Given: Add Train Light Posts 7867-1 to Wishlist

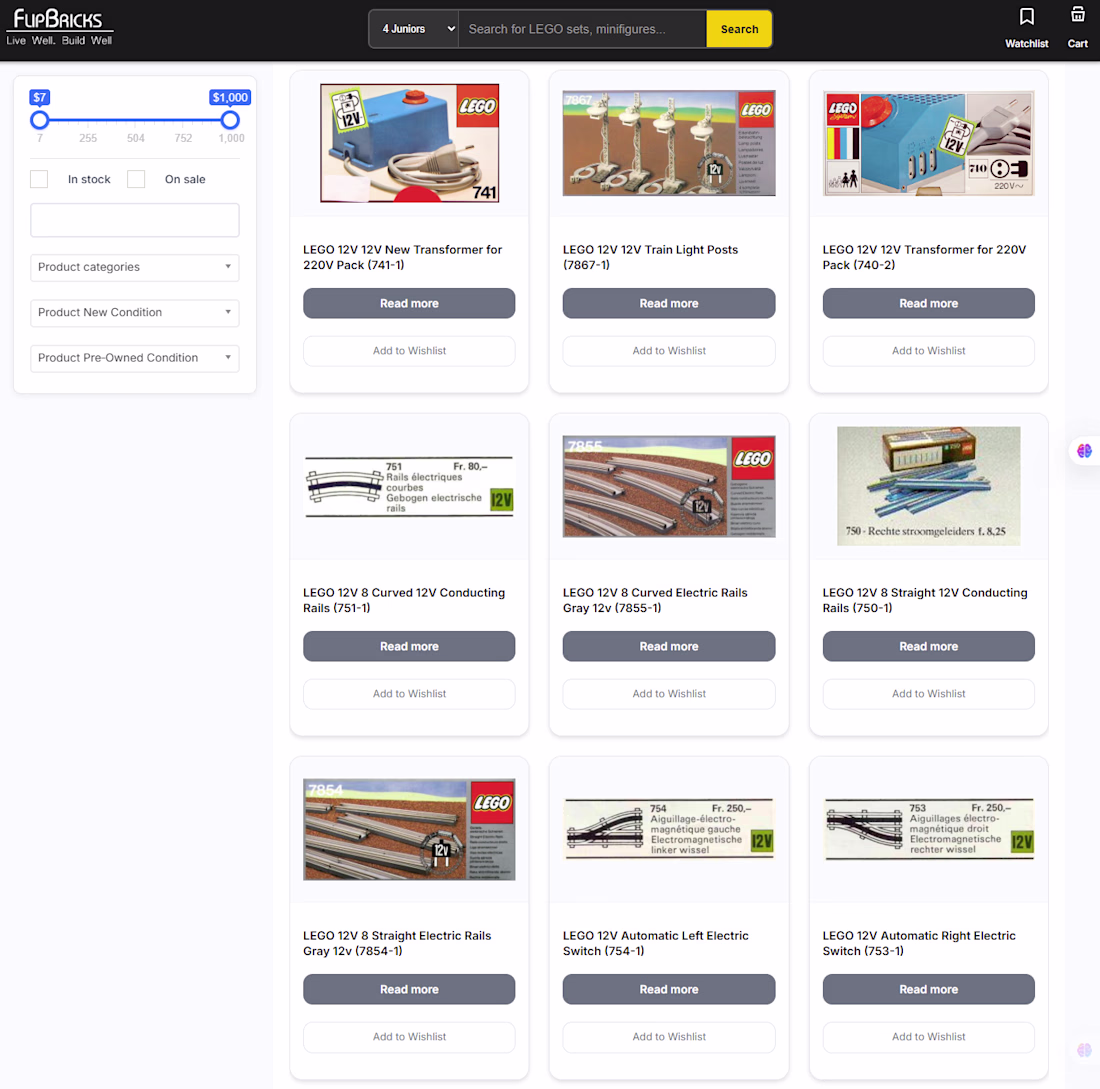Looking at the screenshot, I should (x=669, y=351).
